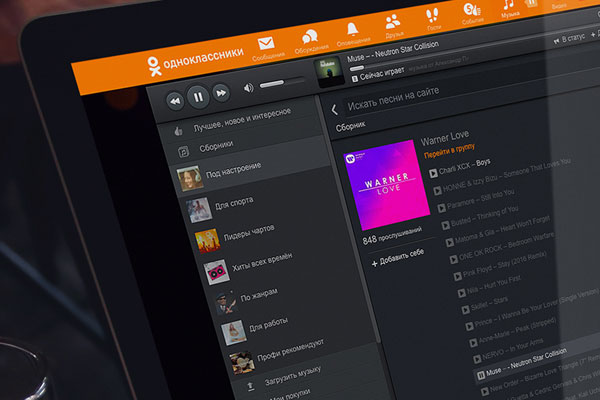
Task: Click the Одноклассники logo
Action: (191, 62)
